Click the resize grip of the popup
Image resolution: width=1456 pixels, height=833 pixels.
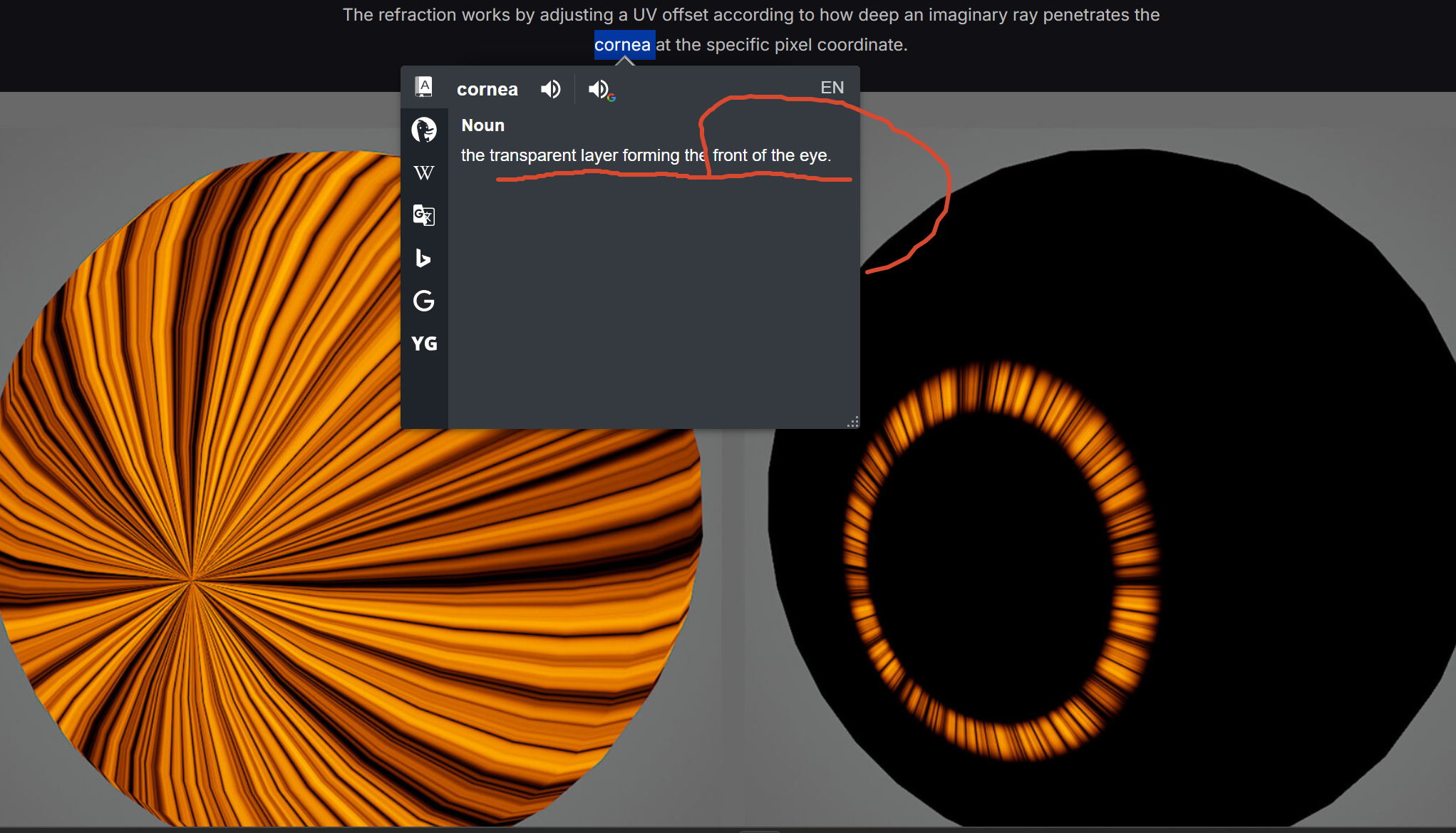tap(852, 422)
